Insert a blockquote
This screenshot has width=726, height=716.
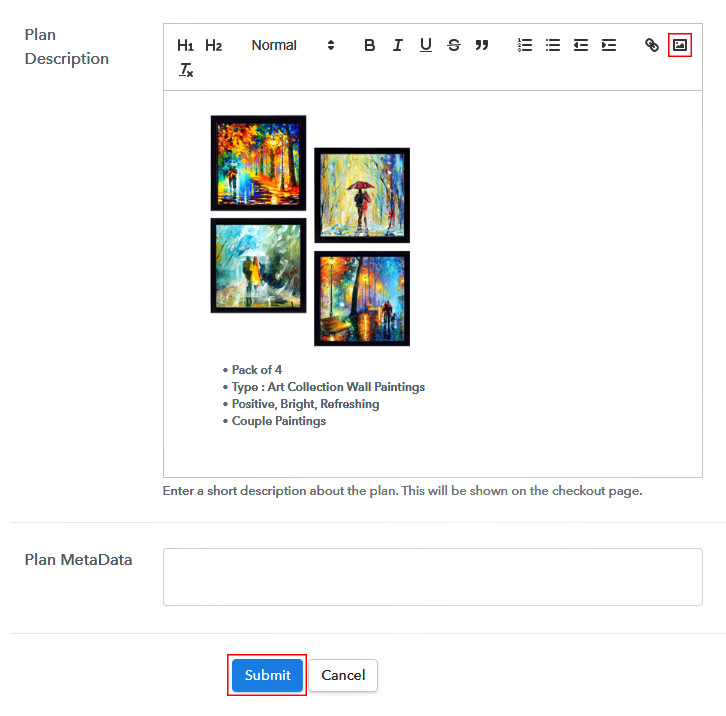482,45
